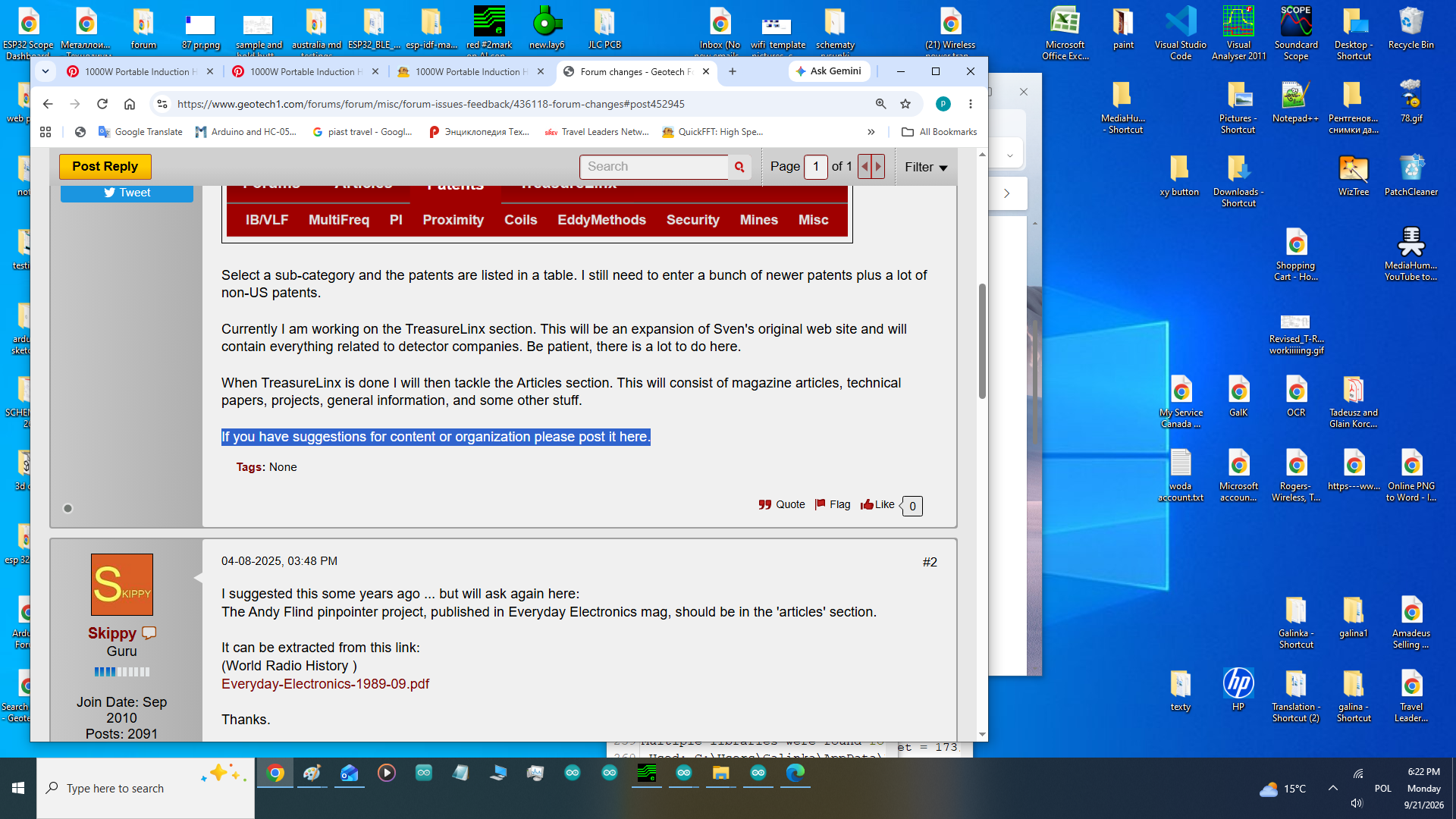Image resolution: width=1456 pixels, height=819 pixels.
Task: Launch WizTree from desktop
Action: tap(1354, 174)
